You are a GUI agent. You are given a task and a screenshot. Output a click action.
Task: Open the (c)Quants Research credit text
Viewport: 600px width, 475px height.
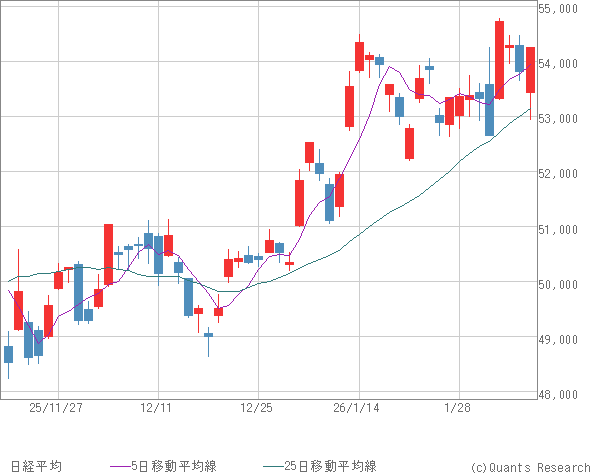tap(530, 466)
